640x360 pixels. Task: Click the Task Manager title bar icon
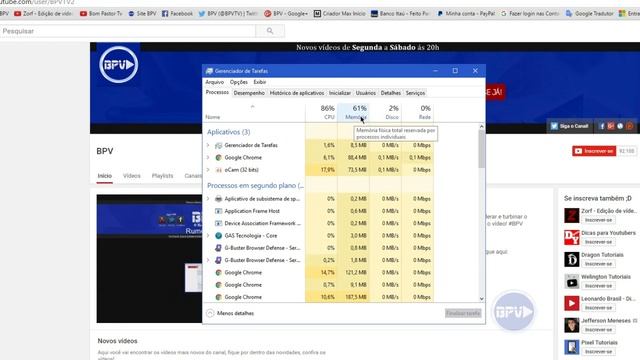(209, 71)
